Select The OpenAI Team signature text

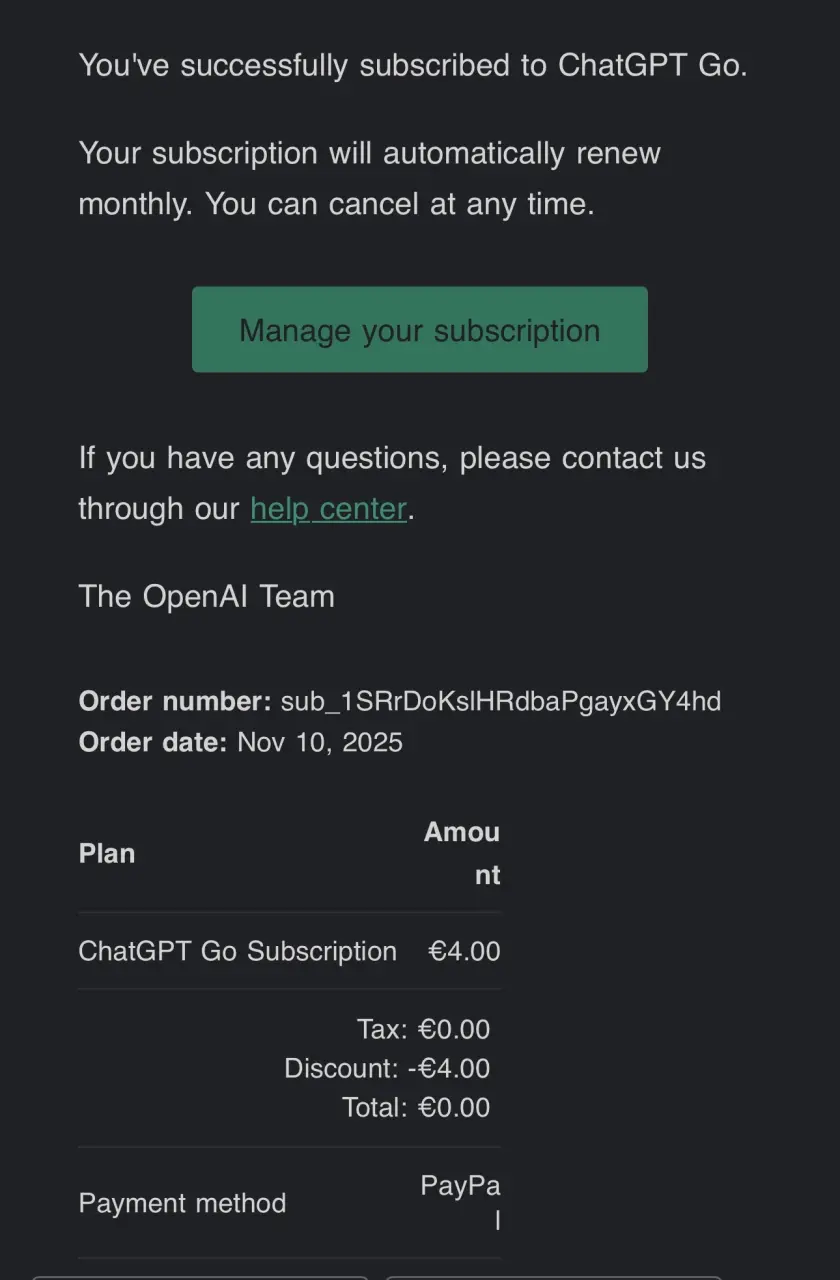click(x=206, y=597)
